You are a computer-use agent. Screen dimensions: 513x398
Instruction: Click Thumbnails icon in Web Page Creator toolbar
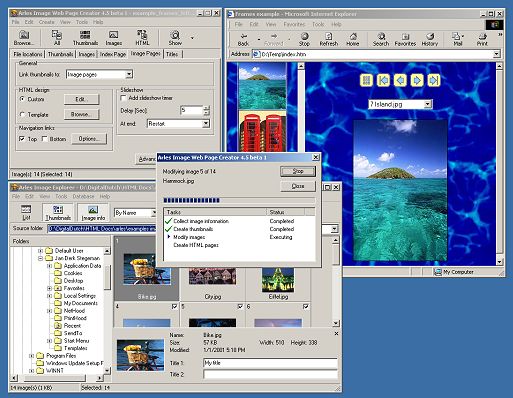click(85, 38)
